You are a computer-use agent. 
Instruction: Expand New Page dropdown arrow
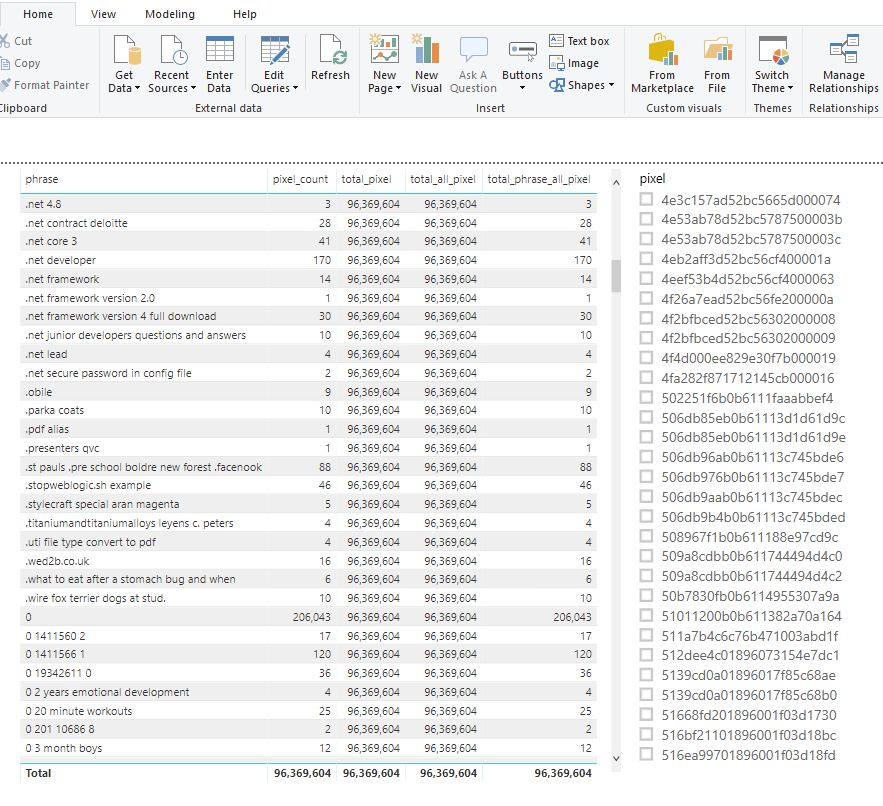[x=398, y=88]
